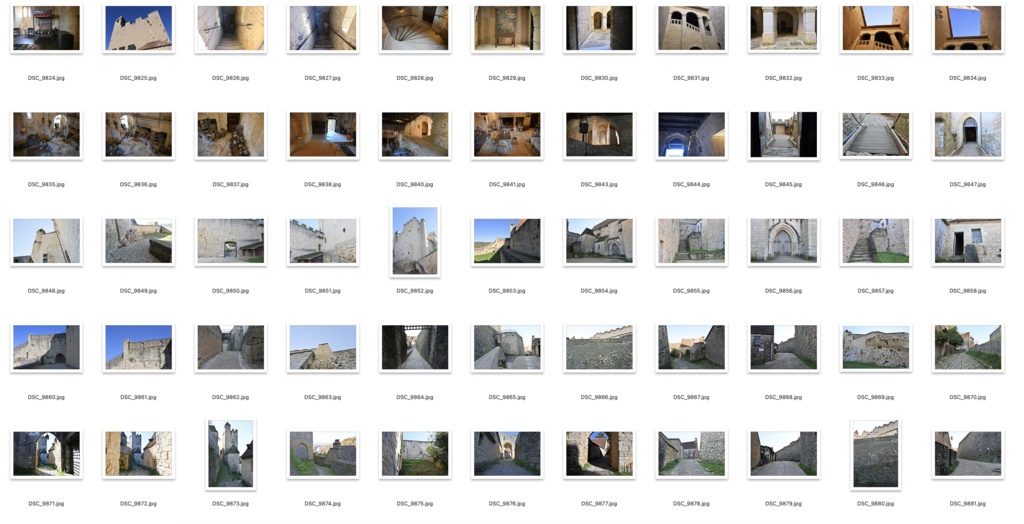Pick the image thumbnail of DSC_9828.jpg
This screenshot has height=524, width=1024.
point(415,28)
